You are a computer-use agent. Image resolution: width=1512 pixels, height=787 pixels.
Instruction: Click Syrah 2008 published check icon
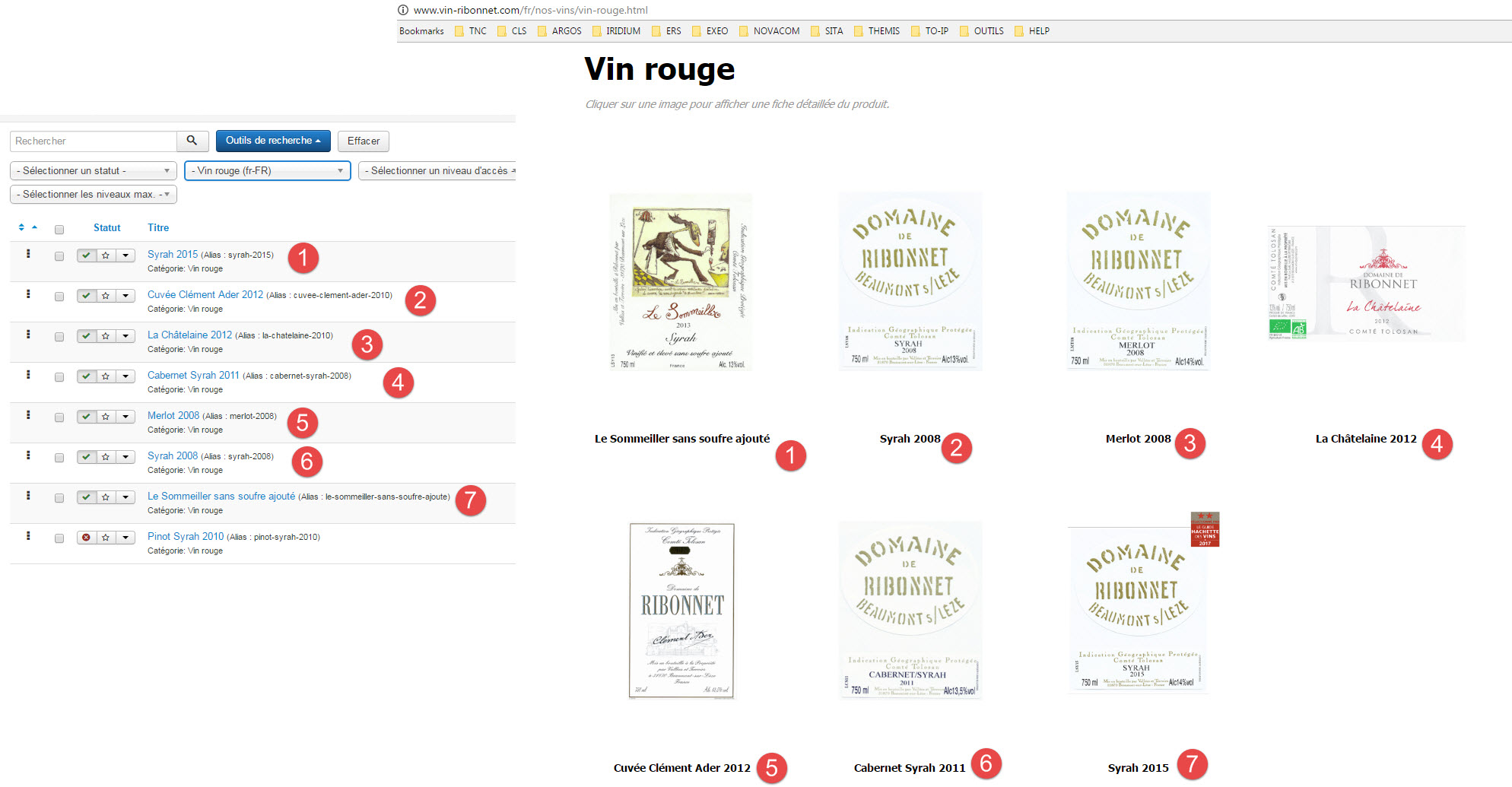click(87, 457)
